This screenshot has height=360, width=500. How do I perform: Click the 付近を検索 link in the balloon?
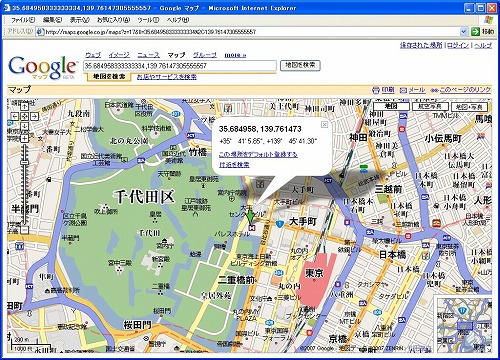234,165
